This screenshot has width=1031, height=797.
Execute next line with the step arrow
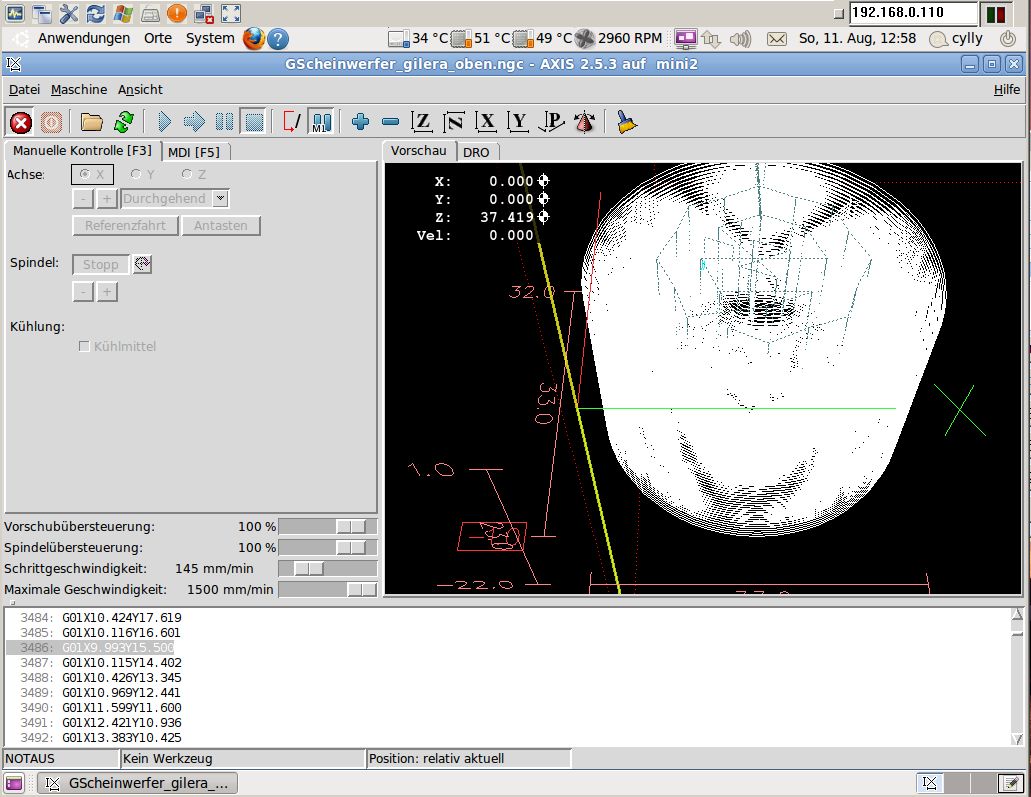click(194, 122)
